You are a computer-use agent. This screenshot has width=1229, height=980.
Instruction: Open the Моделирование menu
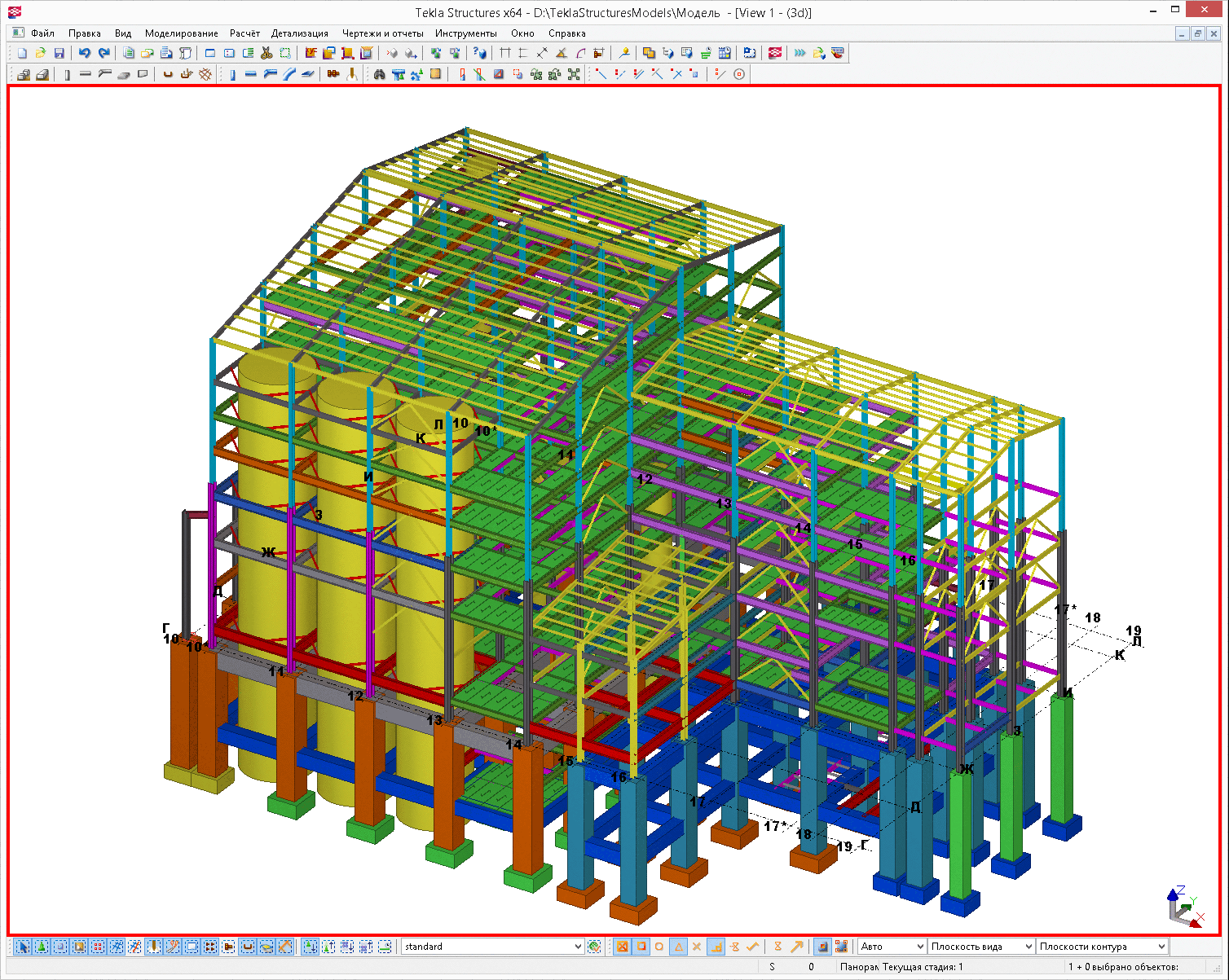point(181,33)
